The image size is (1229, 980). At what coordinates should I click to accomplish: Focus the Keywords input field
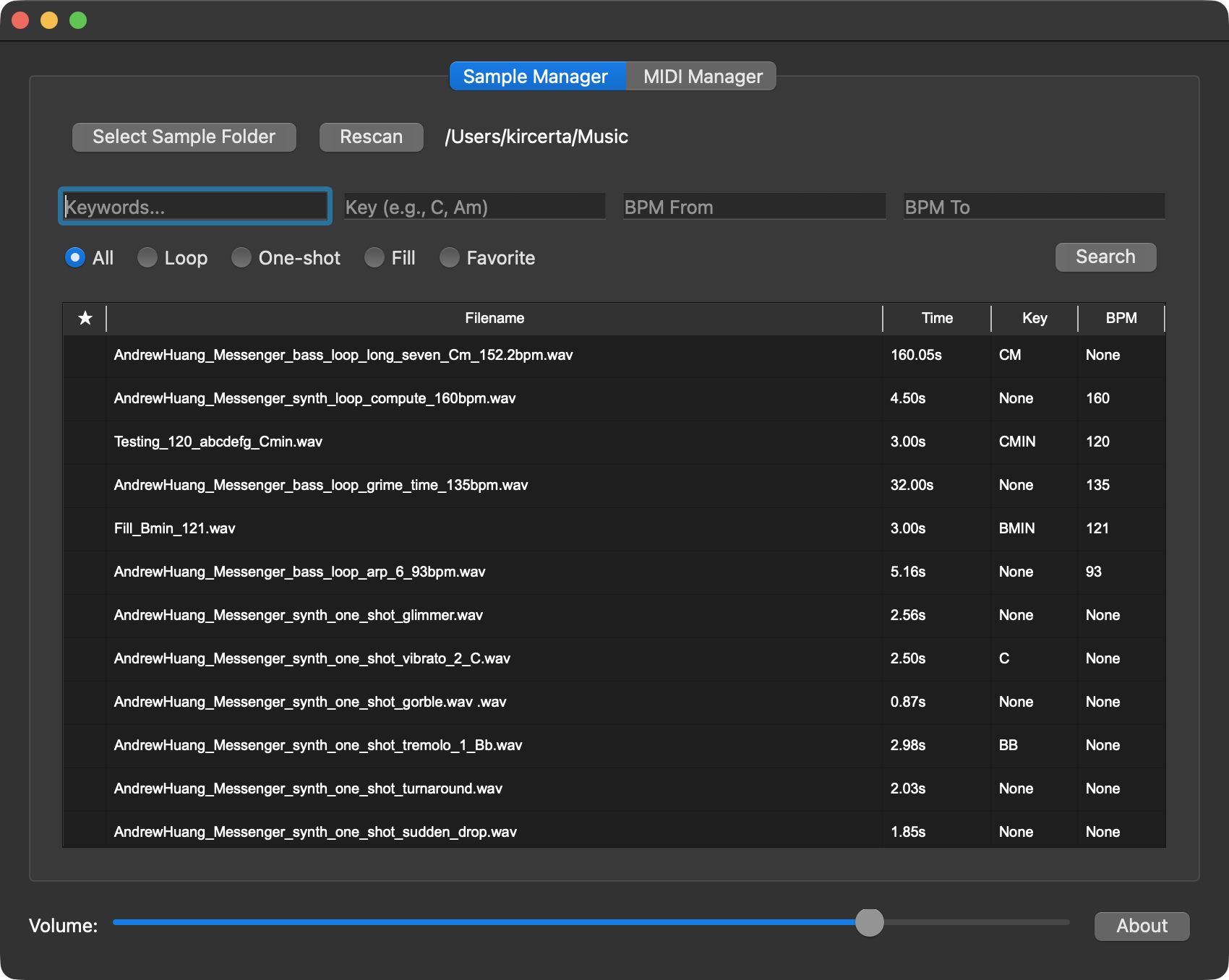(195, 207)
